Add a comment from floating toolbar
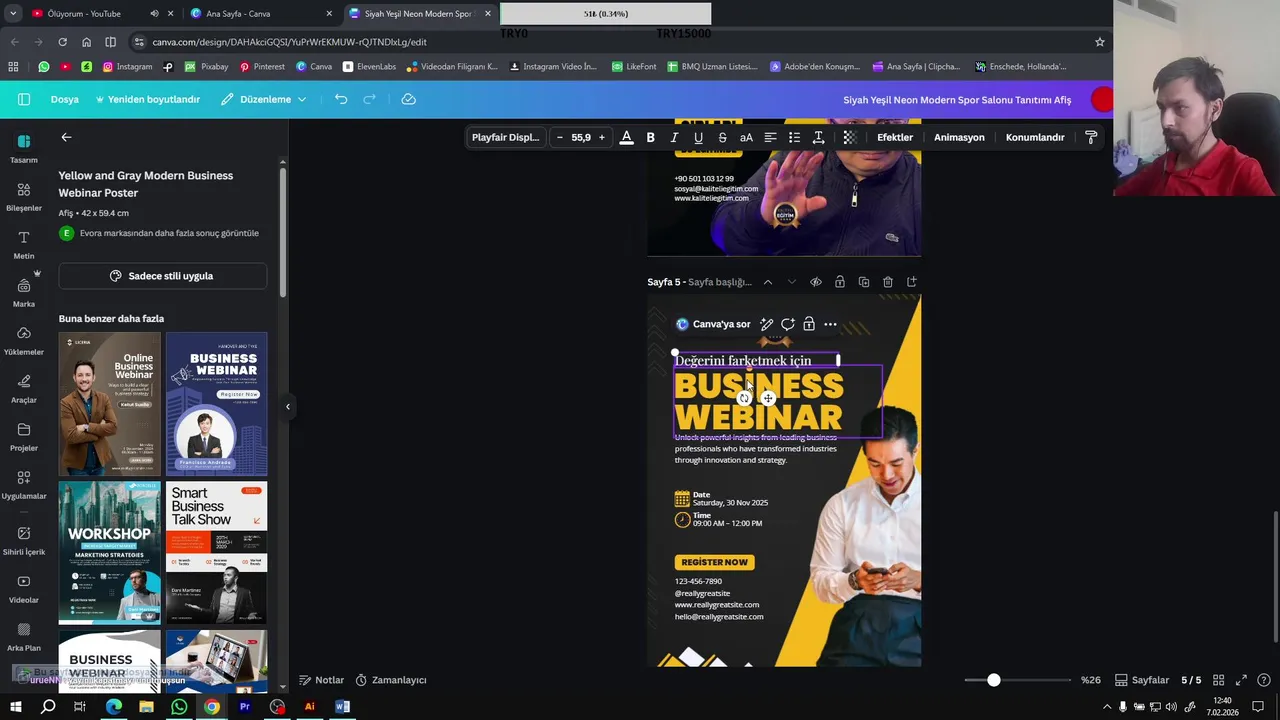 coord(788,324)
